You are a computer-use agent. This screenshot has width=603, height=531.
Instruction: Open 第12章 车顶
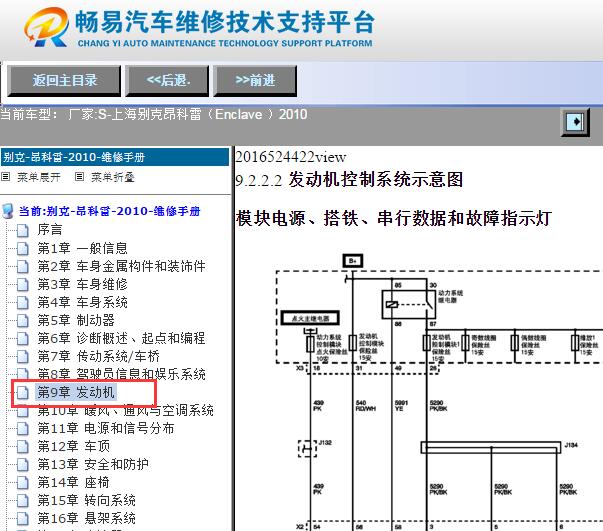pos(73,446)
